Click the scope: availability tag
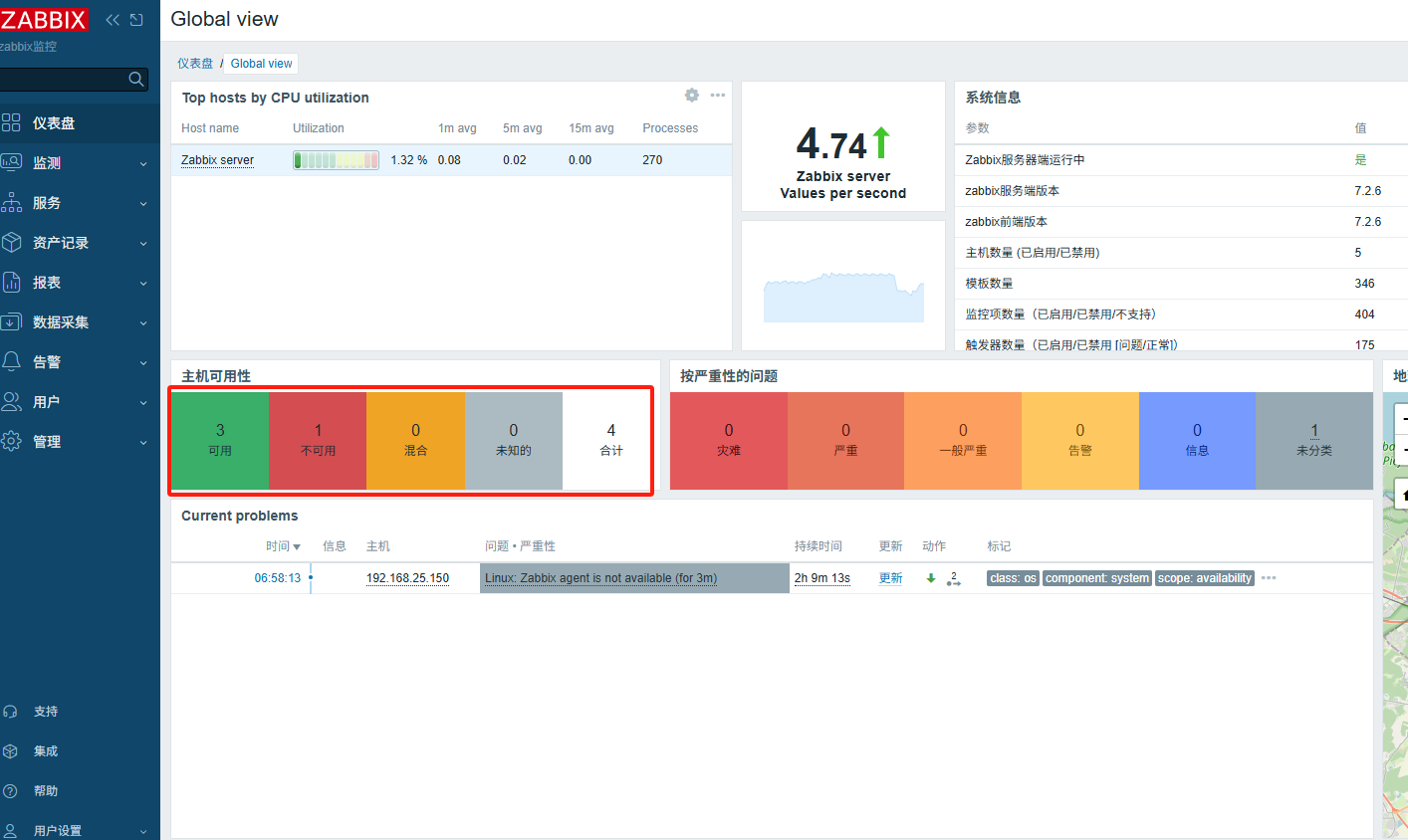The height and width of the screenshot is (840, 1408). (1204, 578)
